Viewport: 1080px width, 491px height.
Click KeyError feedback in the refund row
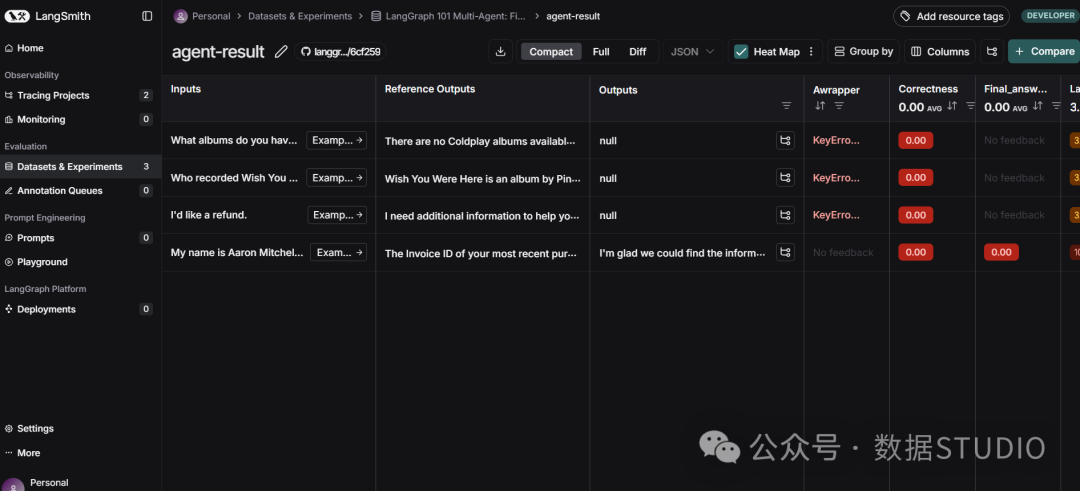coord(836,215)
